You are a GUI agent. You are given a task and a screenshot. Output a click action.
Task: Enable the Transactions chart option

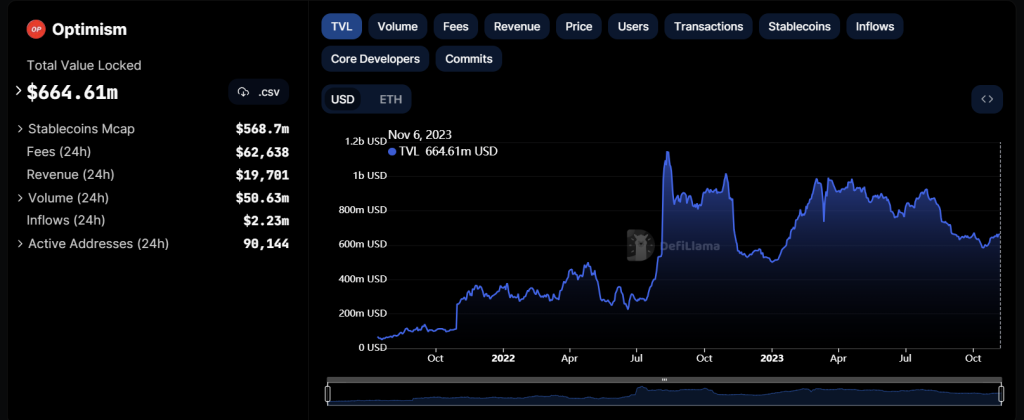[x=709, y=27]
